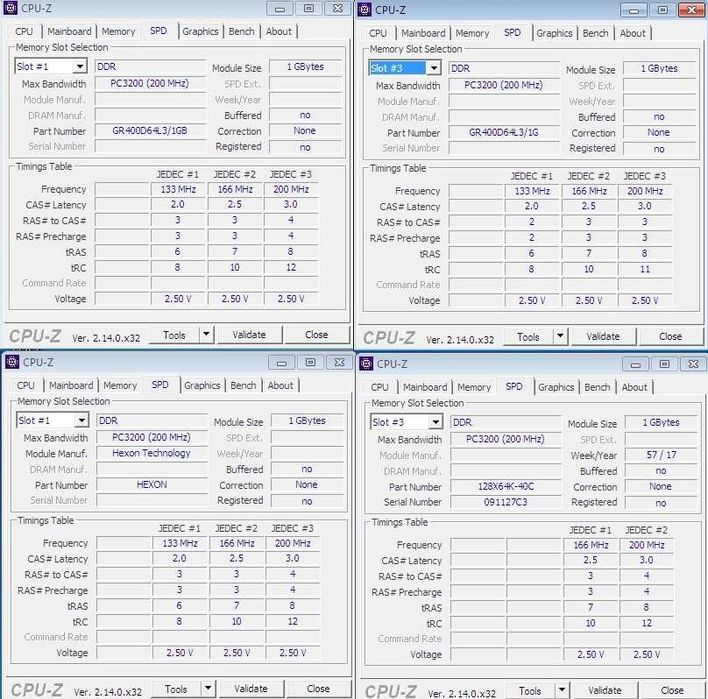
Task: Open About tab in highlighted Slot #3 window
Action: click(633, 33)
